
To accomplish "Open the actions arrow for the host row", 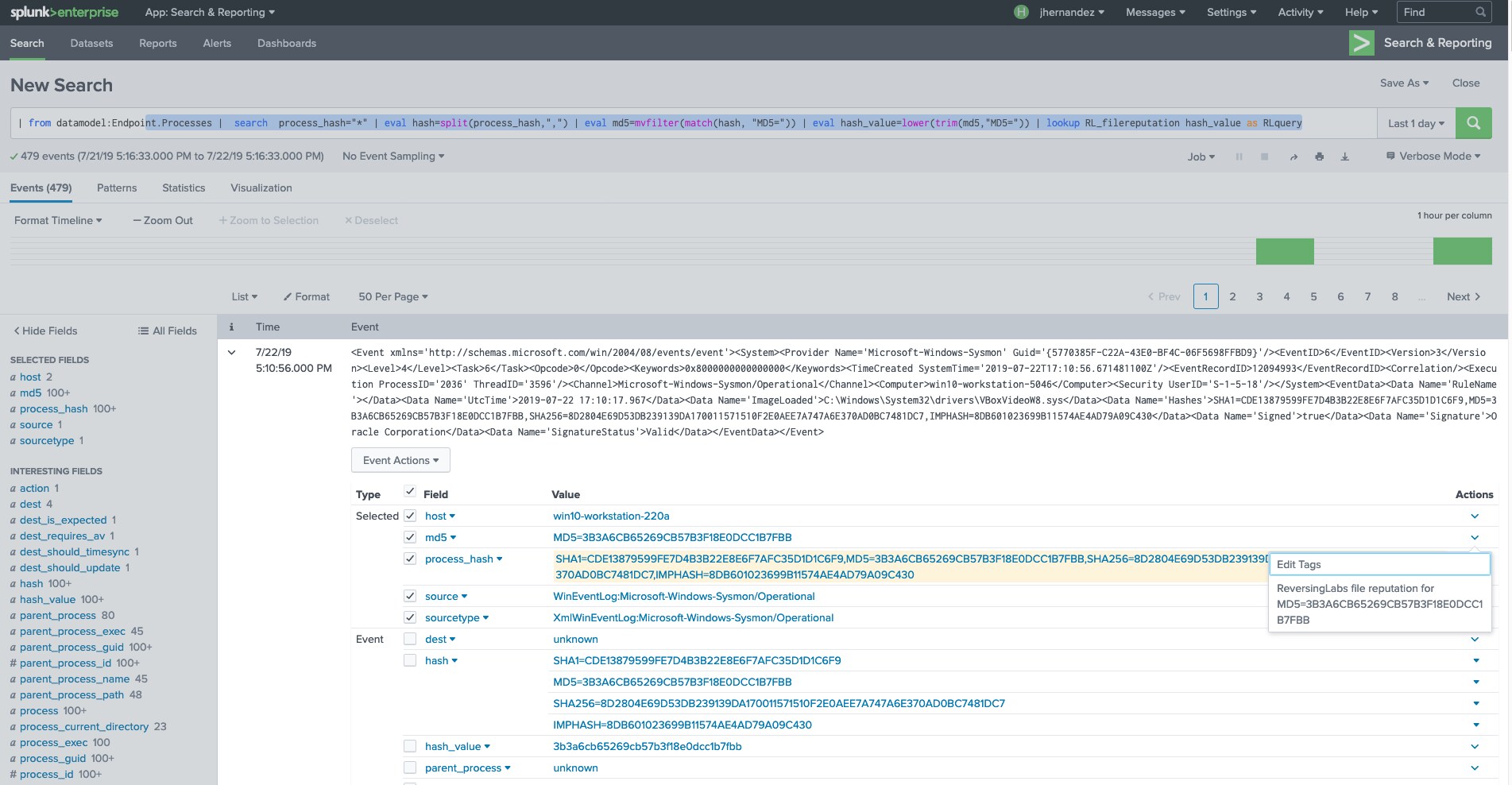I will [1475, 516].
